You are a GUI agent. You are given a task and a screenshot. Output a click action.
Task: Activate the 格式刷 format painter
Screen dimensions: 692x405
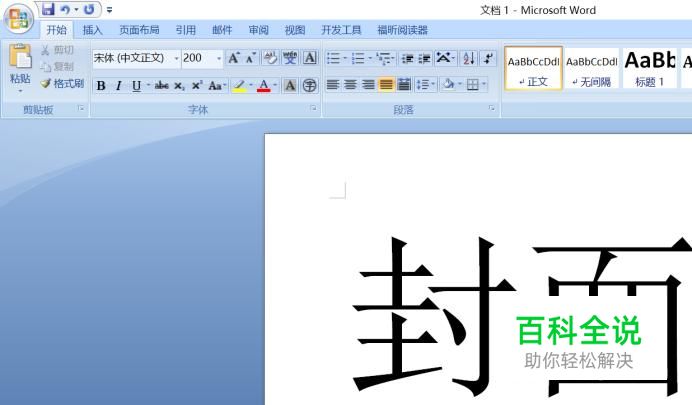62,83
